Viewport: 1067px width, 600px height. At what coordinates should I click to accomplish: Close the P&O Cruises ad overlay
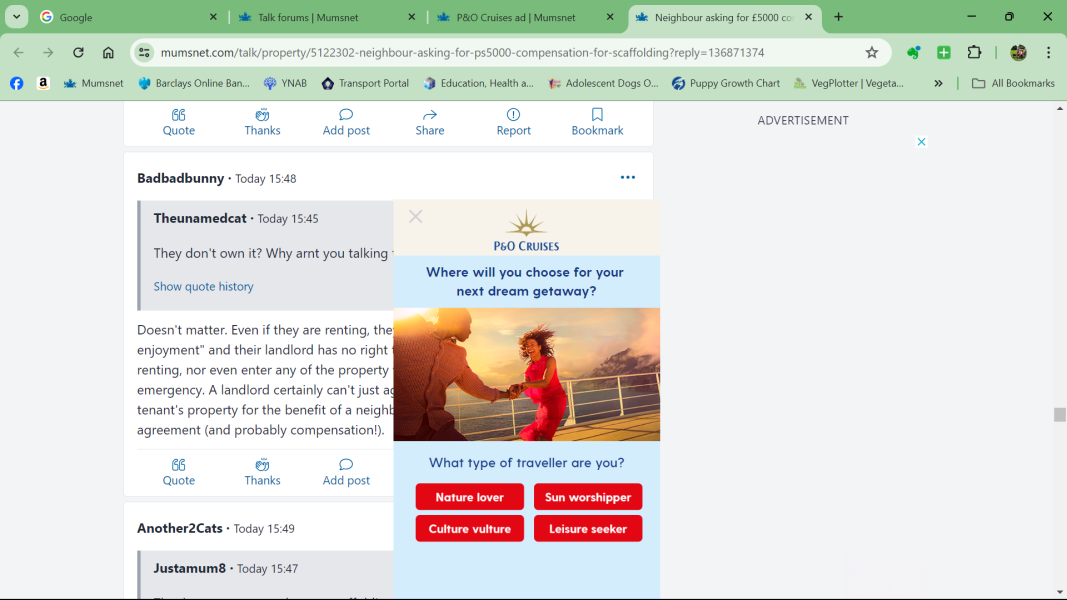tap(416, 217)
